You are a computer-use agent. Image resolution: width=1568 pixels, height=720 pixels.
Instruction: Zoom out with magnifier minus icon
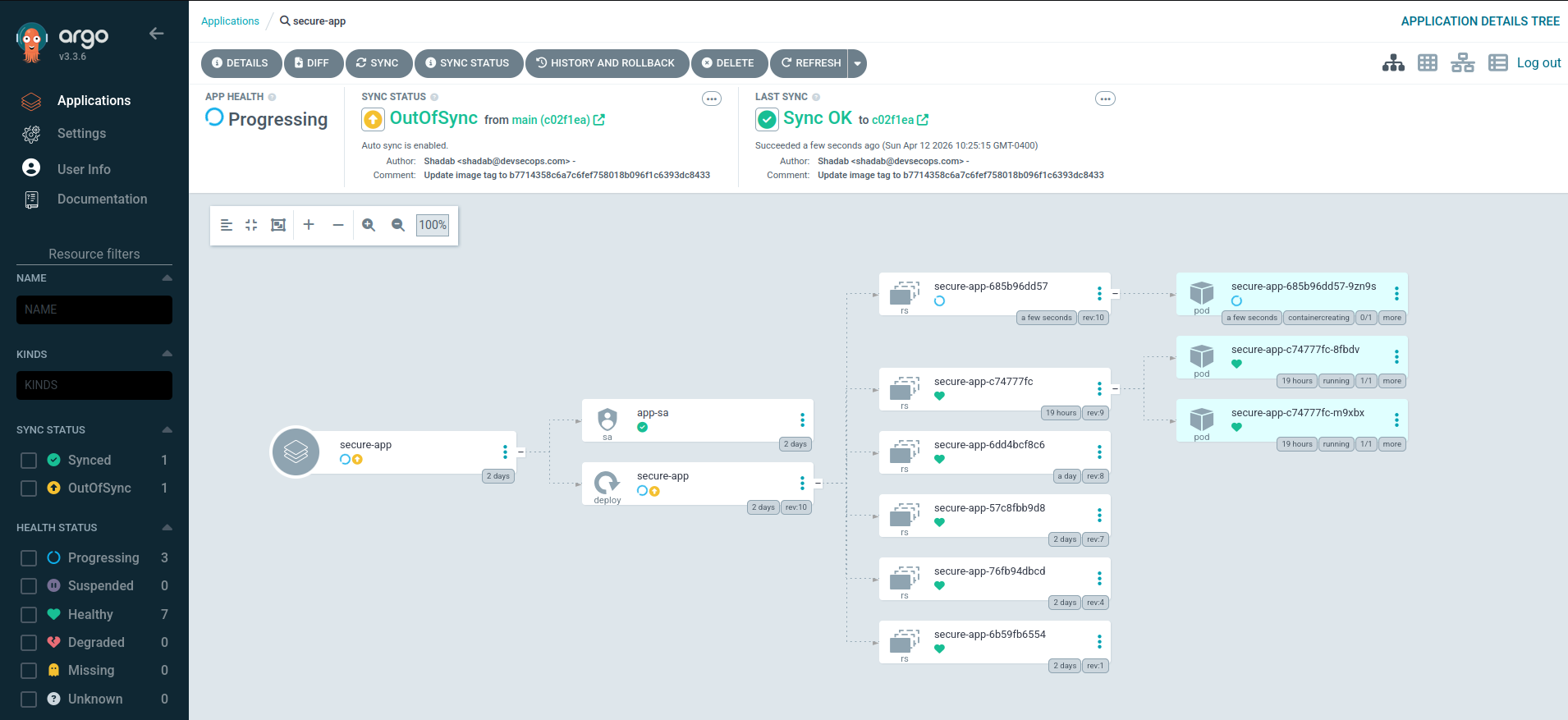(x=398, y=225)
